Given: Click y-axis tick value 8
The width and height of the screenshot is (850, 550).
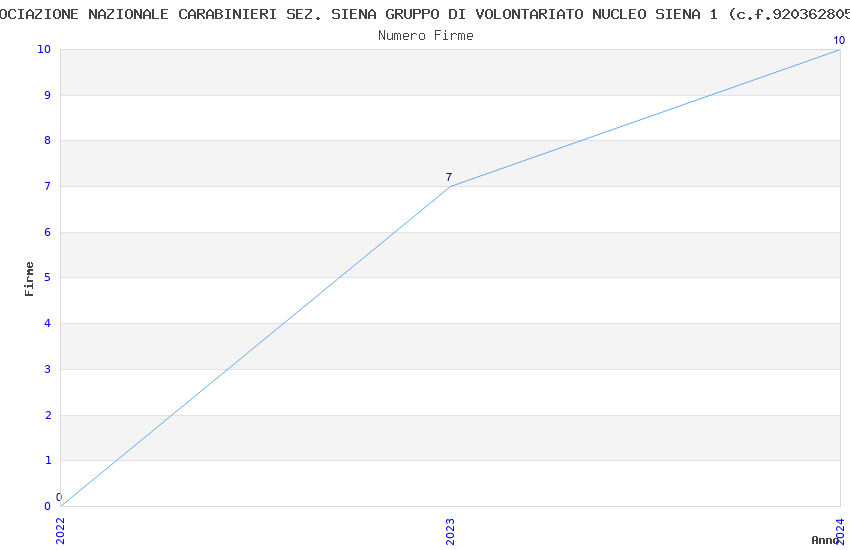Looking at the screenshot, I should point(48,140).
